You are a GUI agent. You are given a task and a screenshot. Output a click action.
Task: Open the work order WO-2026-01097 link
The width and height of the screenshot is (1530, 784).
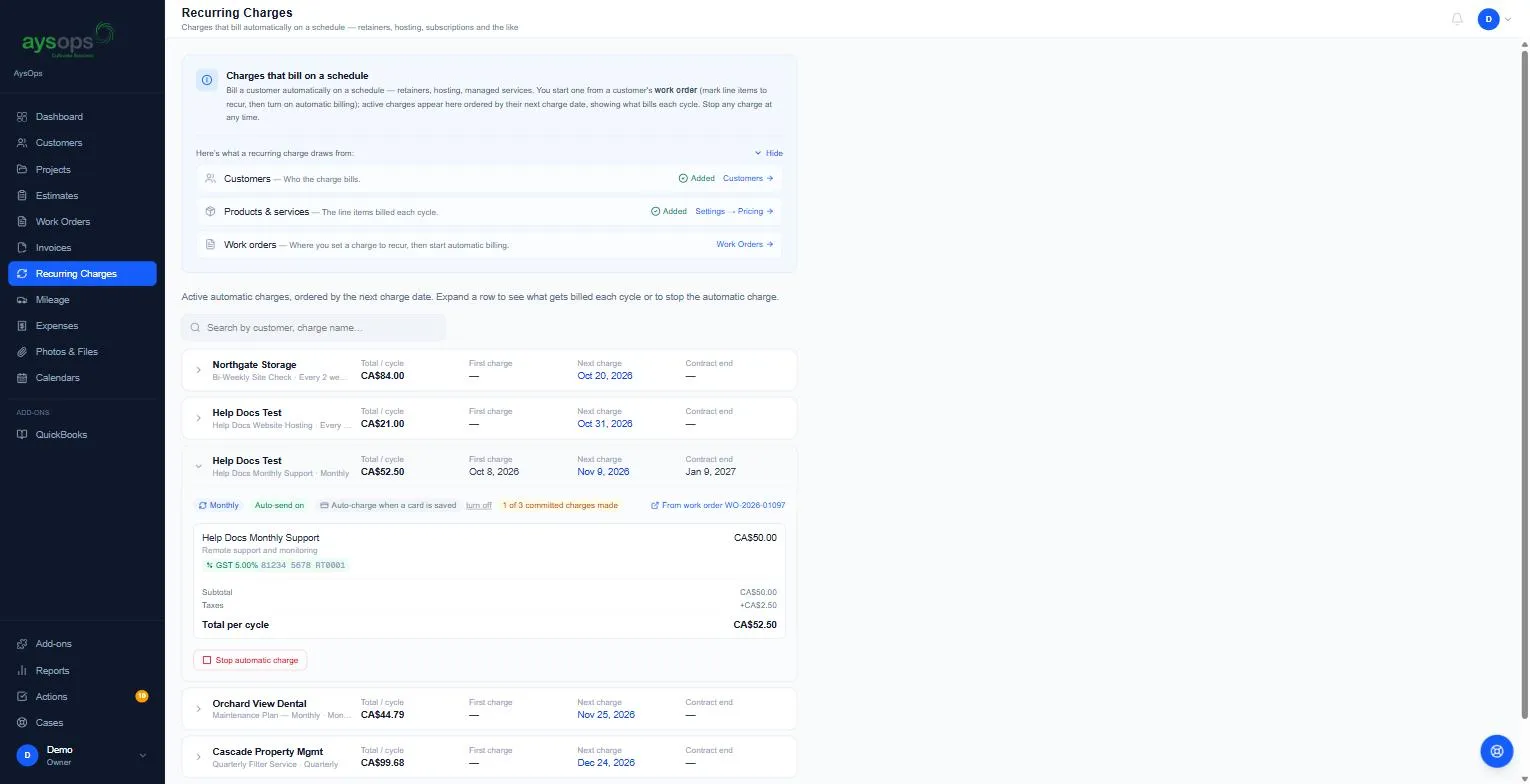718,506
